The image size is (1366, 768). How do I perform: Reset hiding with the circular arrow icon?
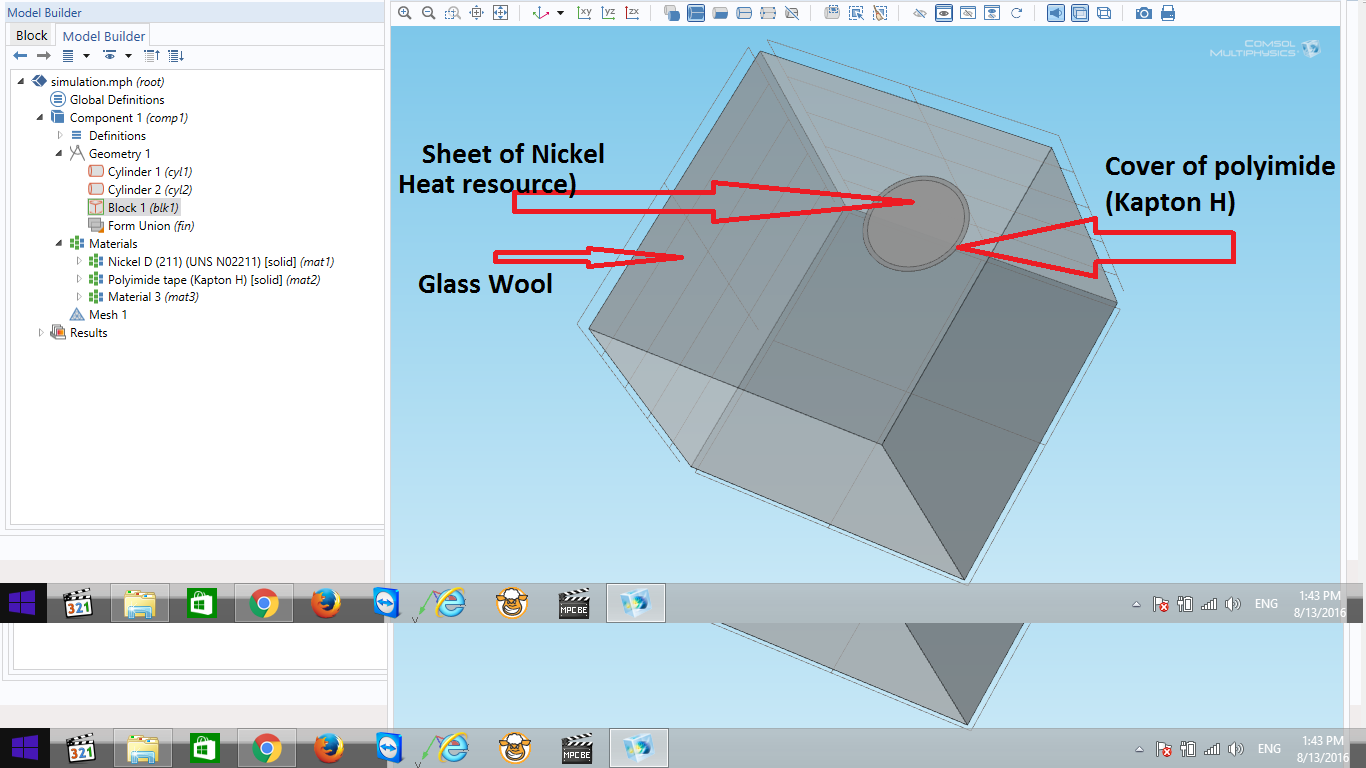pos(1016,13)
